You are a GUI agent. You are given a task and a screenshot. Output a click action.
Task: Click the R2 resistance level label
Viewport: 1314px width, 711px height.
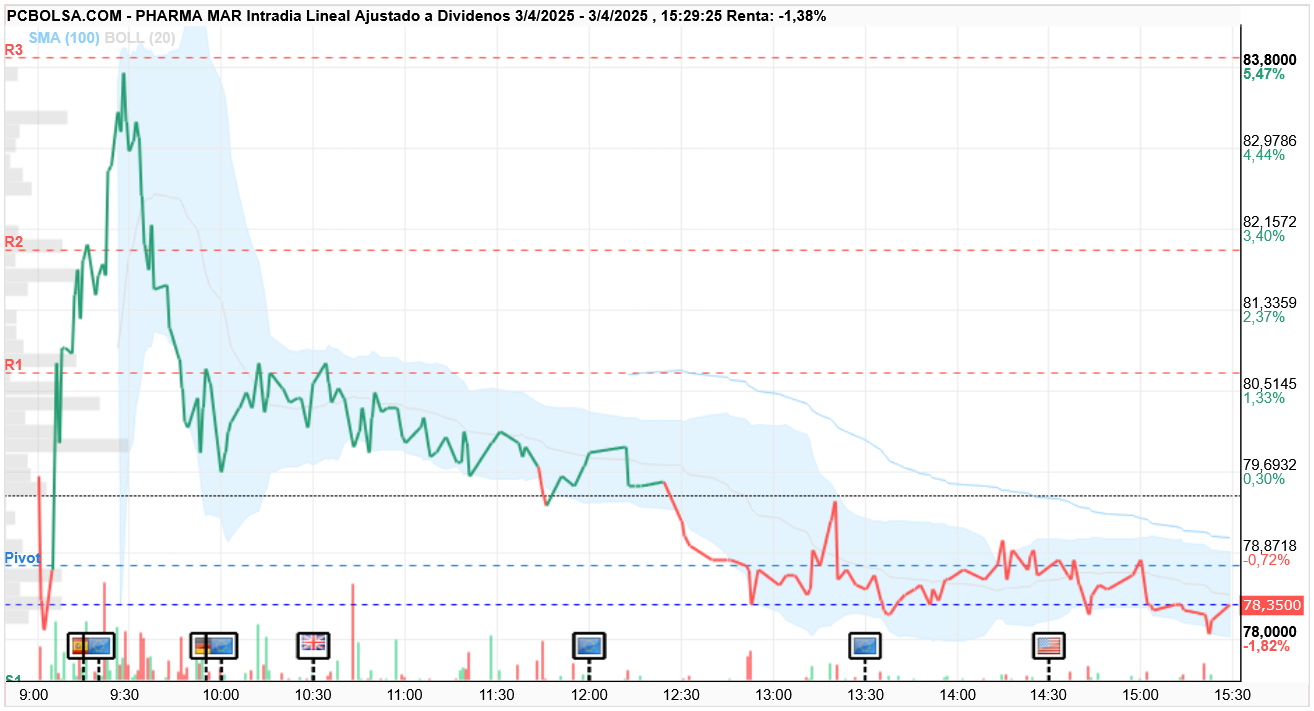tap(13, 242)
